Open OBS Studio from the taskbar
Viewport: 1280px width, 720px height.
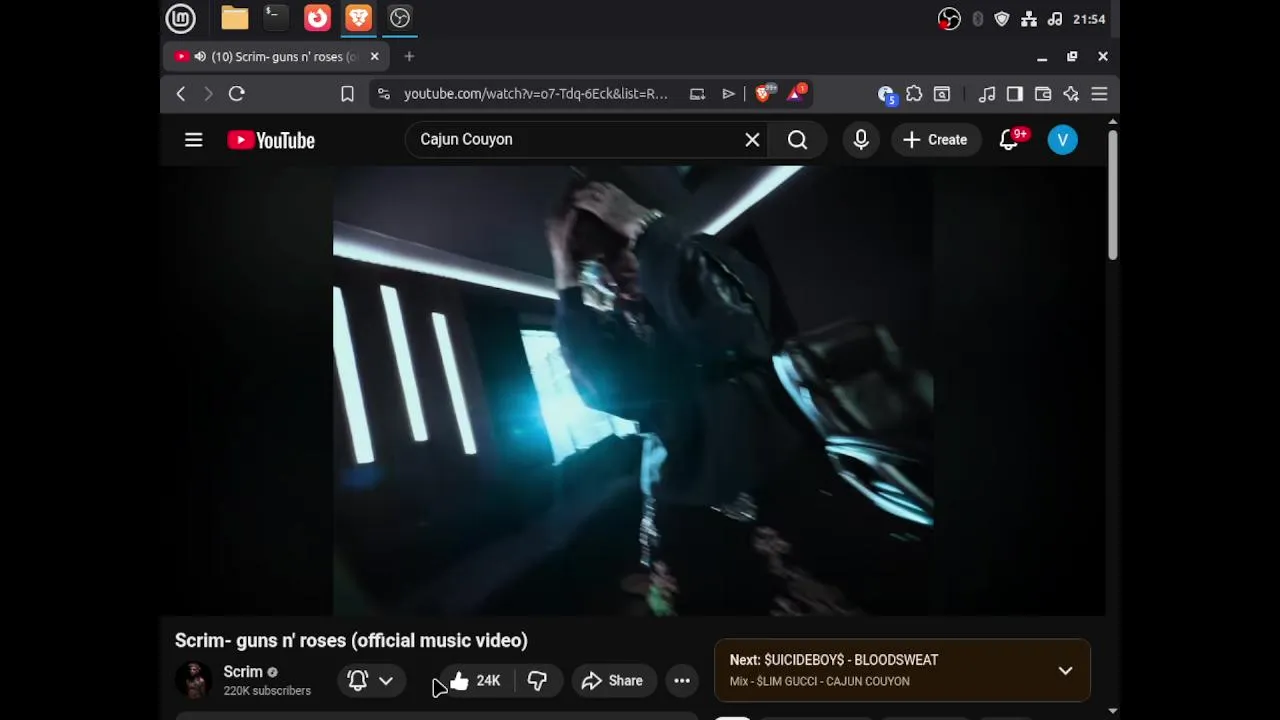[400, 18]
